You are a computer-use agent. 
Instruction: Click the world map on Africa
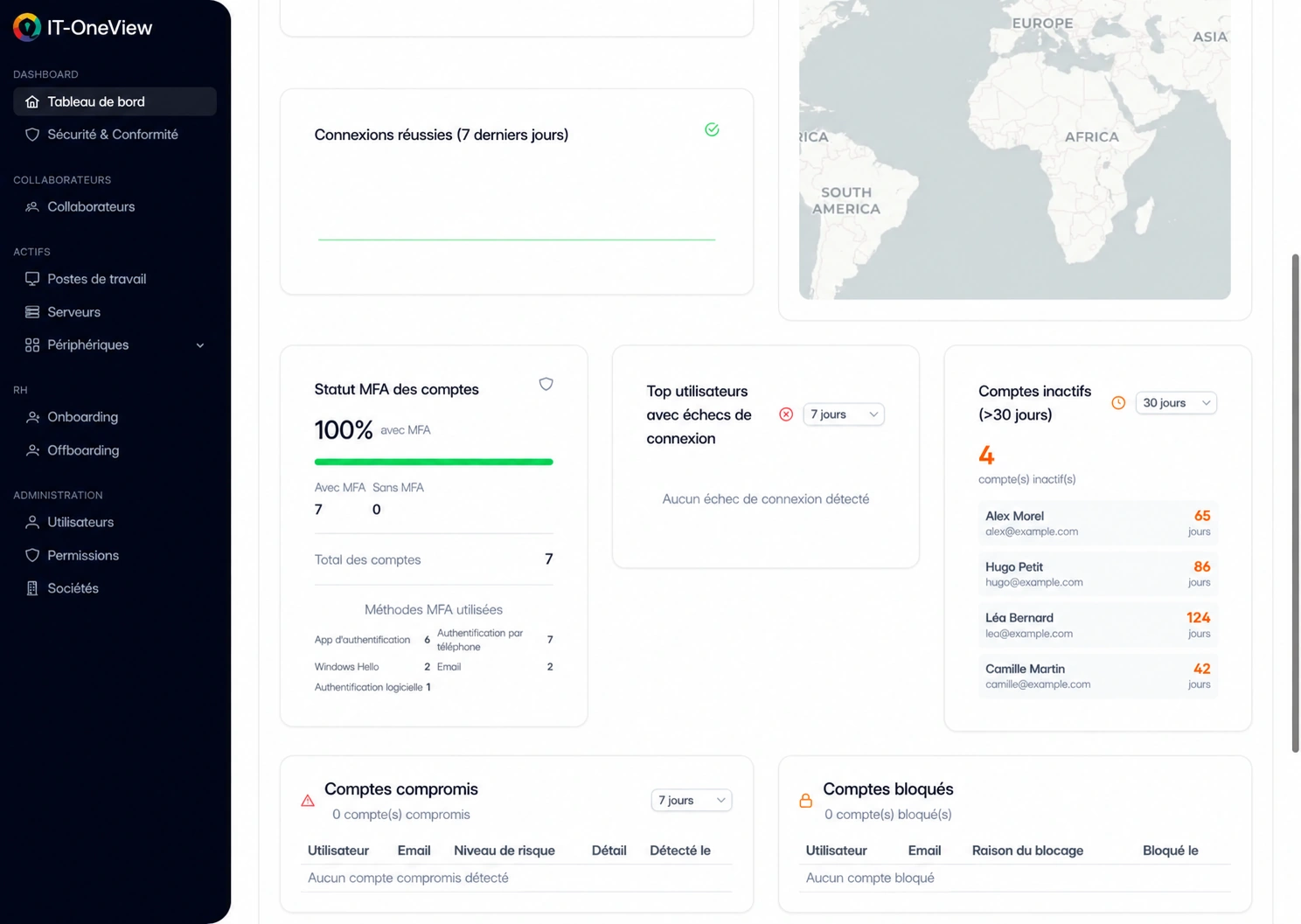pos(1091,136)
